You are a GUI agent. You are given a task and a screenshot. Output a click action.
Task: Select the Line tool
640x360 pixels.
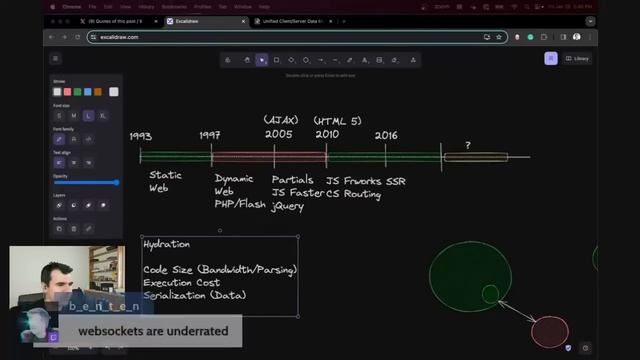pyautogui.click(x=335, y=60)
